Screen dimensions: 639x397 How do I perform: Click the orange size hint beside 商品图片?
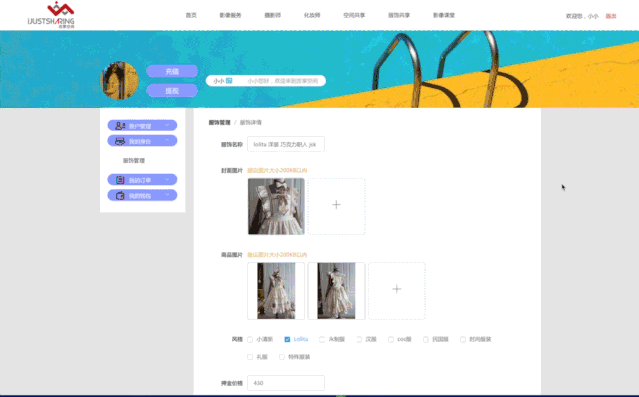pos(278,255)
